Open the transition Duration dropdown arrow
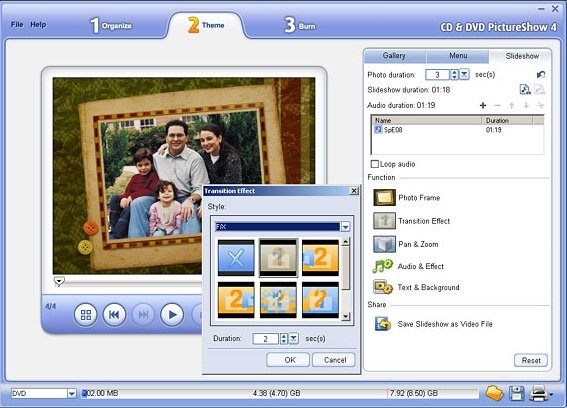567x408 pixels. tap(294, 339)
